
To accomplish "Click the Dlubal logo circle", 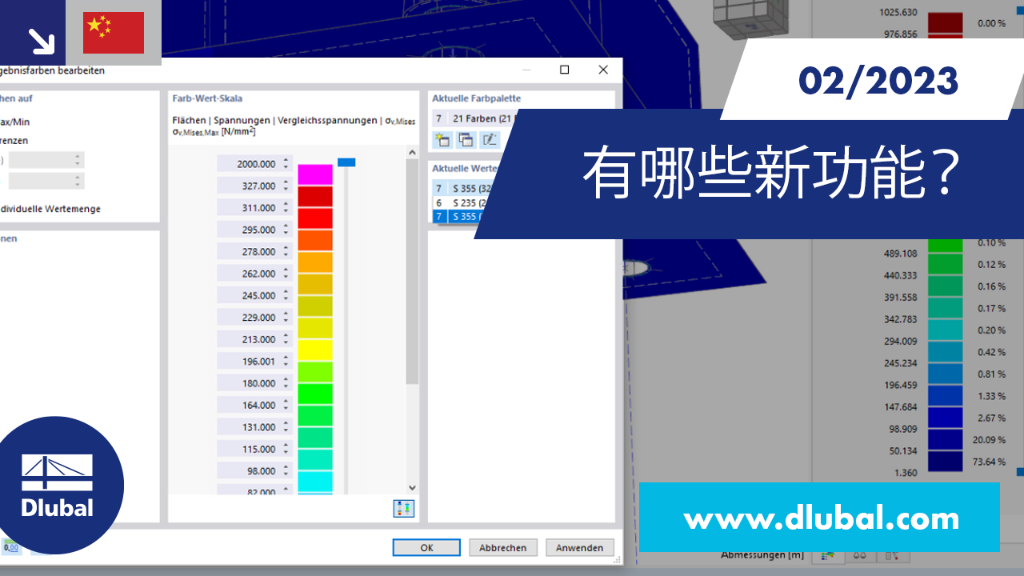I will tap(57, 485).
